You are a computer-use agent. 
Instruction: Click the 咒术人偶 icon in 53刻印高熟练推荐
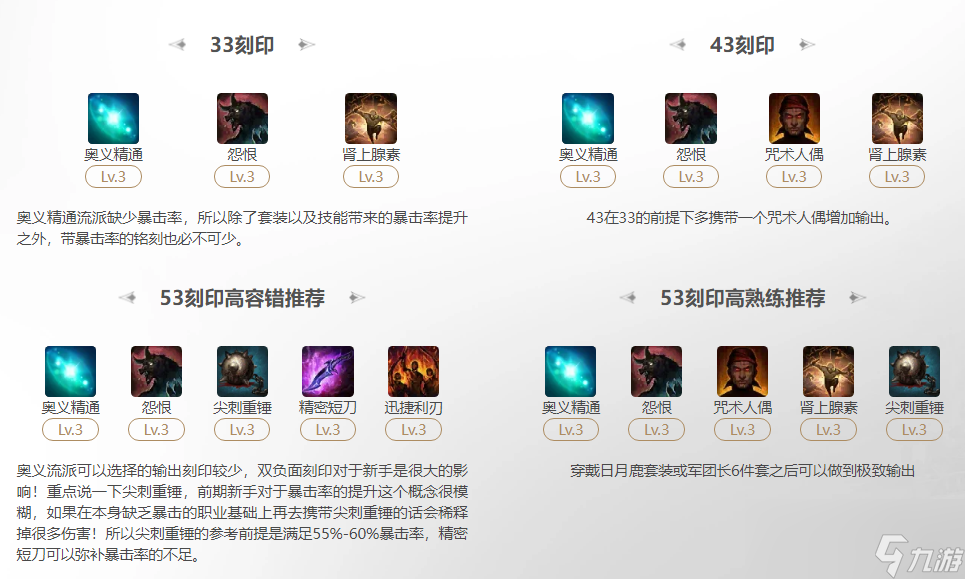742,371
